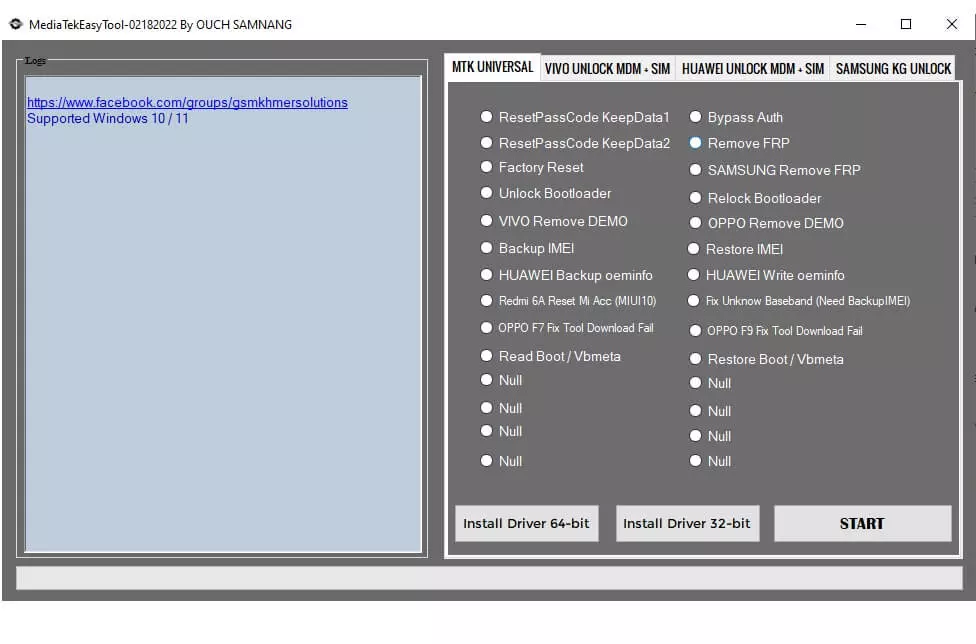Pick the Factory Reset radio button
Screen dimensions: 976x644
coord(487,167)
